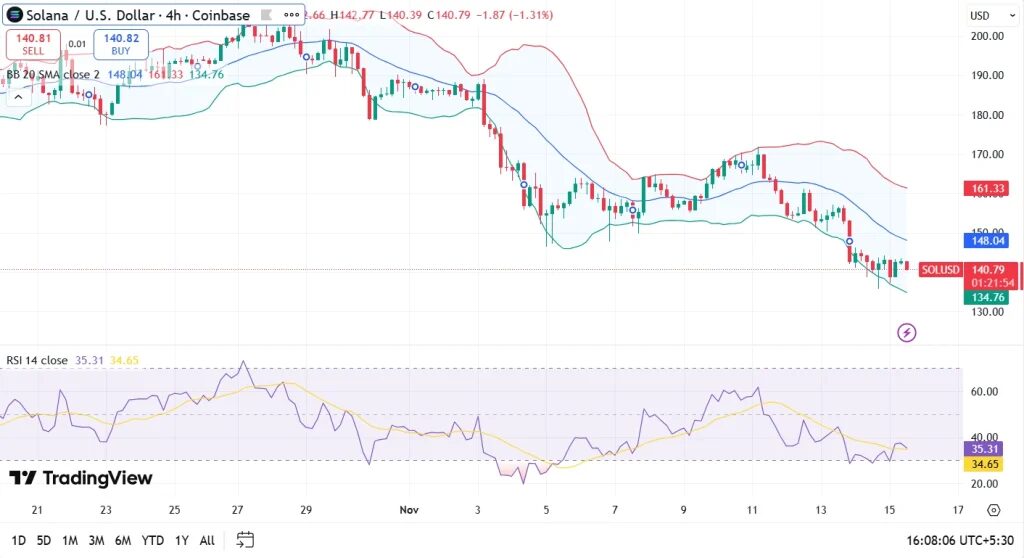This screenshot has width=1024, height=558.
Task: Click the purple lightning bolt icon
Action: click(907, 332)
